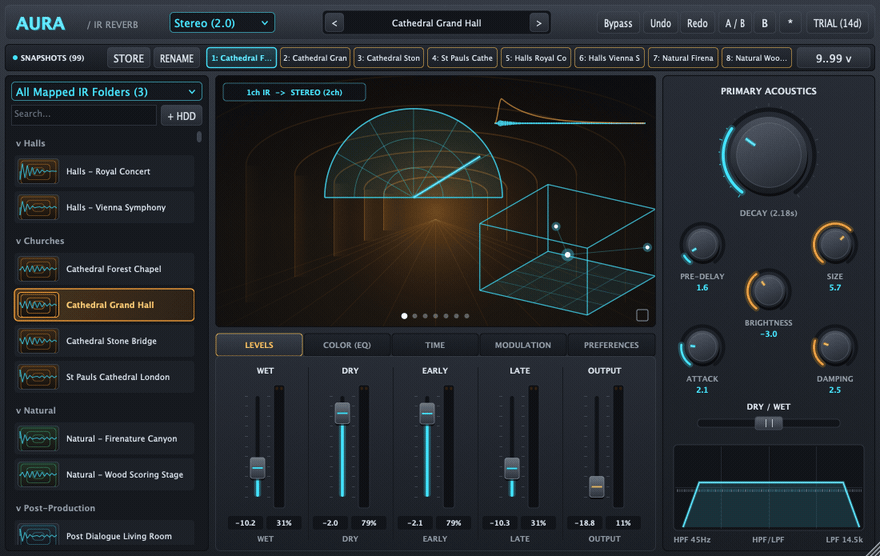Click the Halls – Royal Concert waveform thumbnail
The image size is (880, 556).
pyautogui.click(x=38, y=172)
